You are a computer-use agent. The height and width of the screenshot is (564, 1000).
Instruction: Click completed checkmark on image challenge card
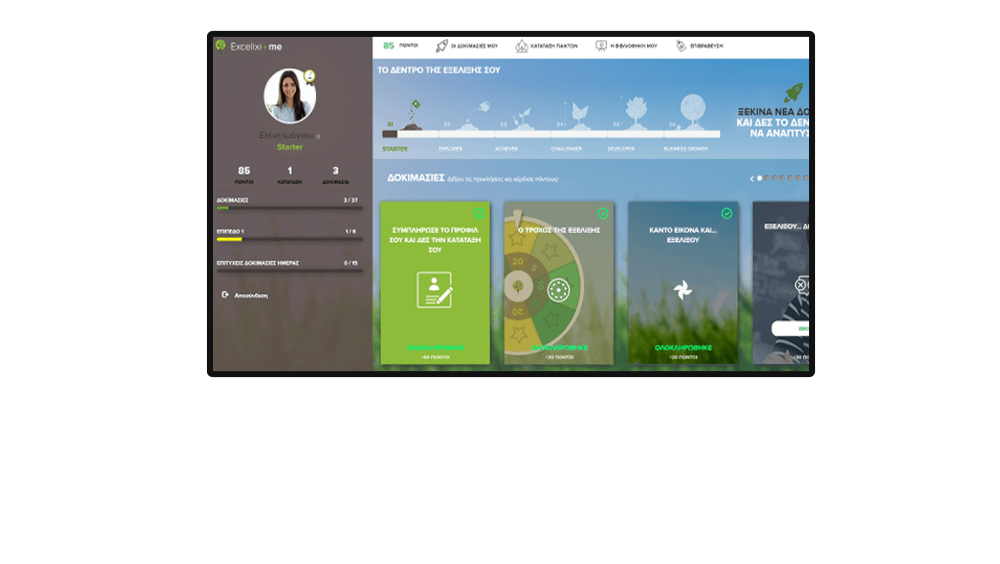726,213
